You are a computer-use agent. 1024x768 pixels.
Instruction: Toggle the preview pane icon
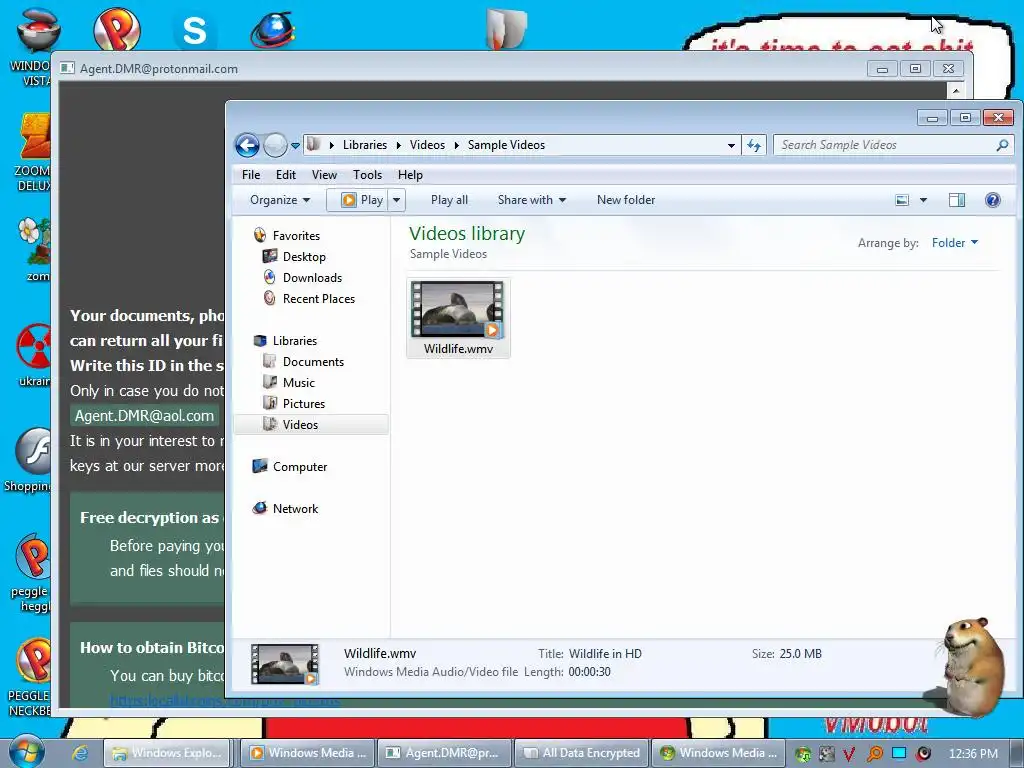click(957, 200)
